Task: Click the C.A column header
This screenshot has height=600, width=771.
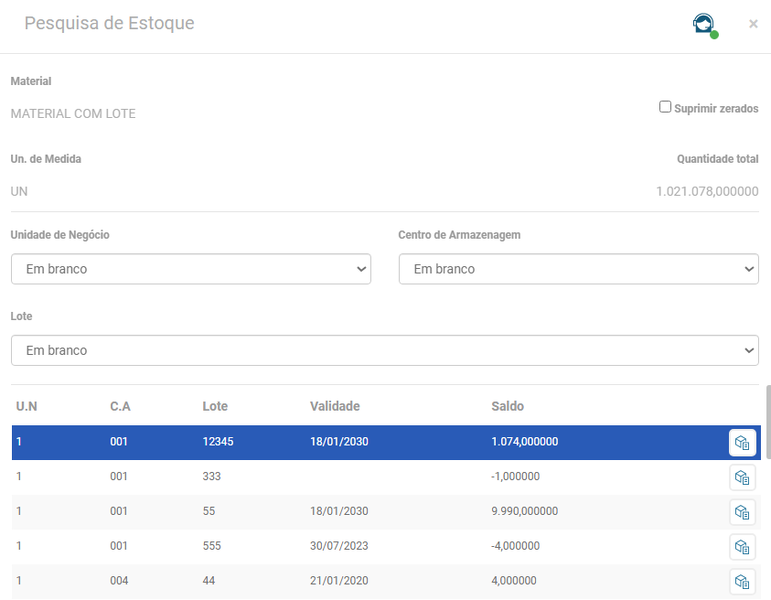Action: (120, 406)
